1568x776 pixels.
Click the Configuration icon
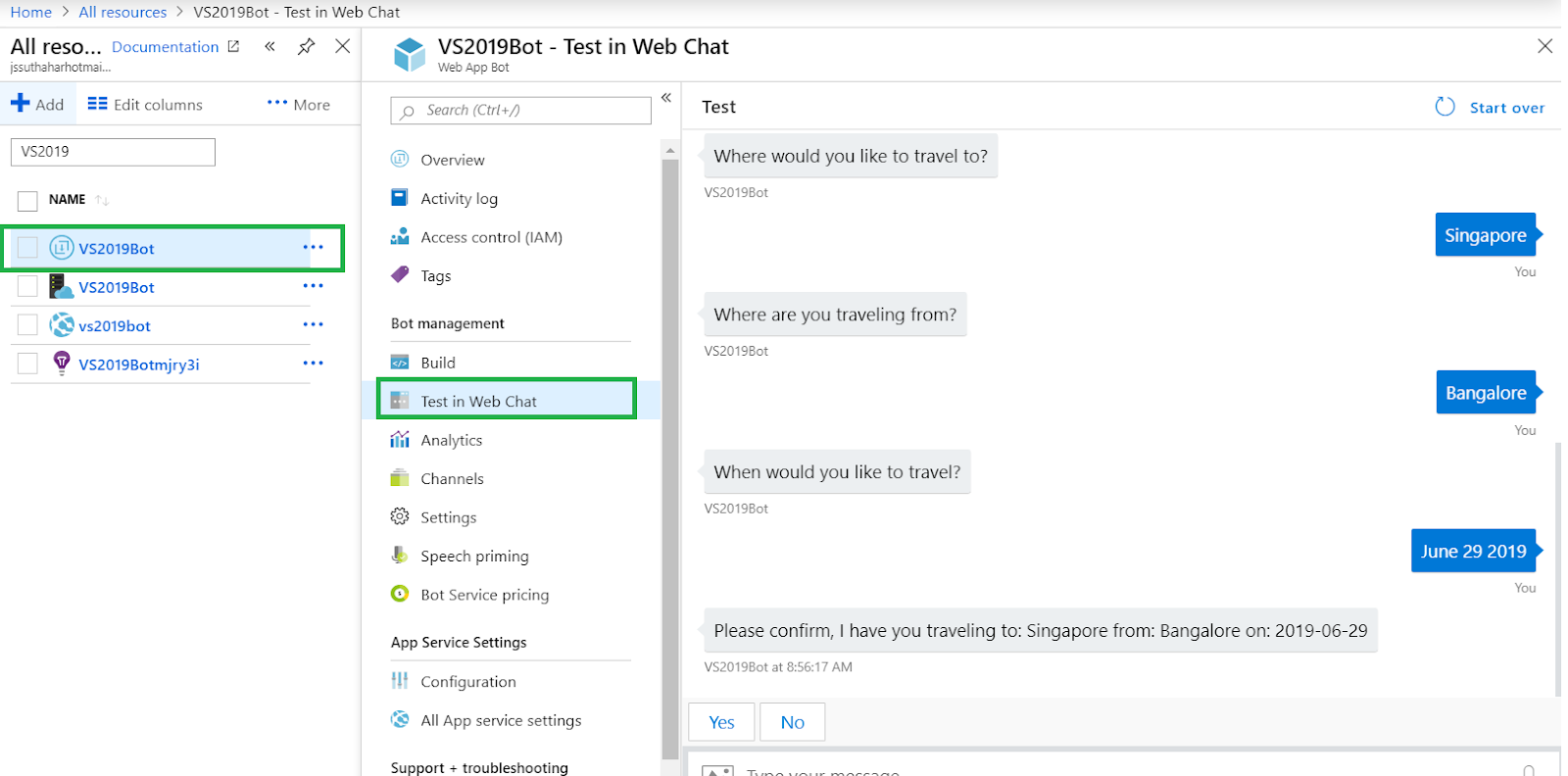(400, 680)
